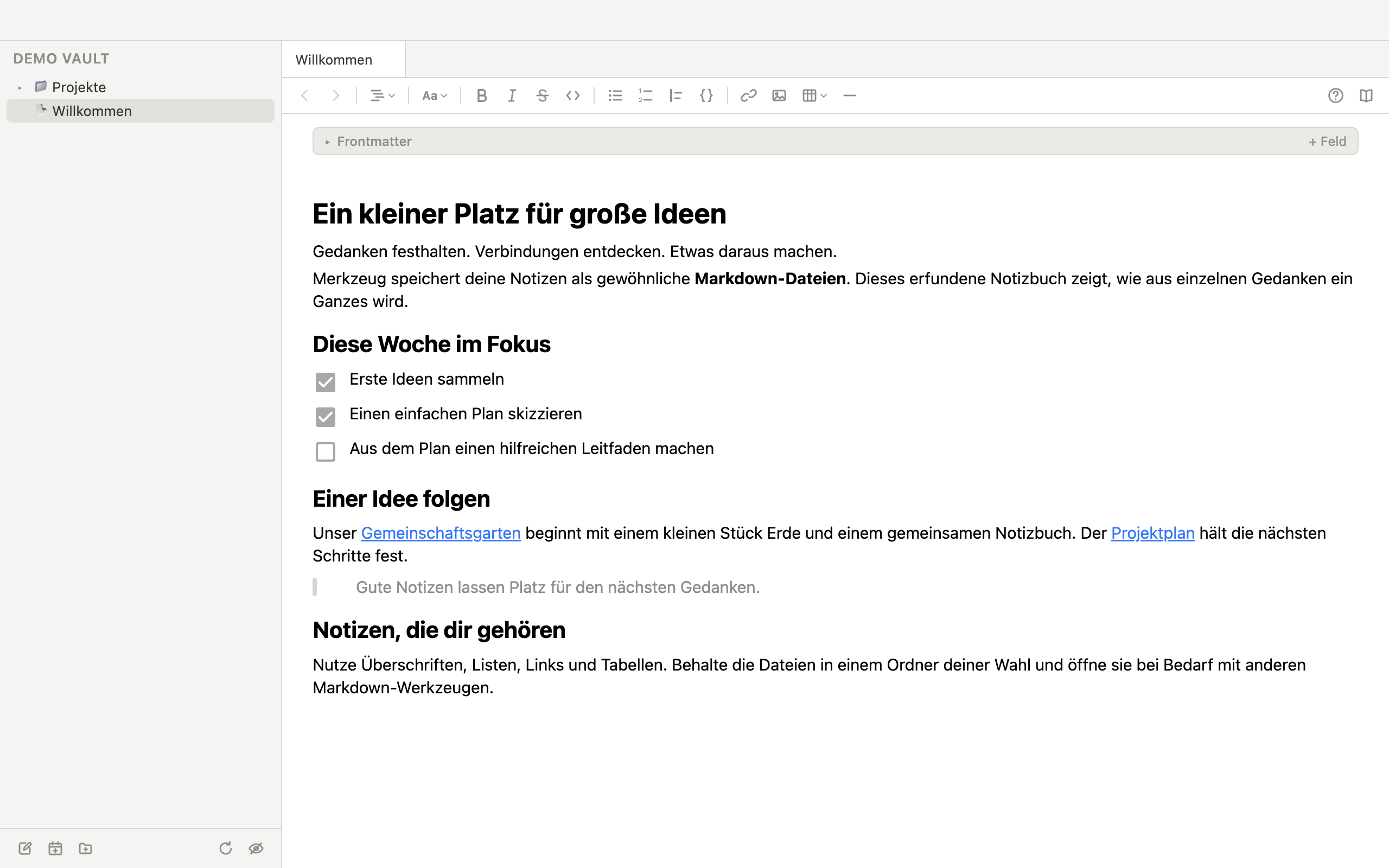Go back with the left arrow
The height and width of the screenshot is (868, 1389).
point(305,95)
